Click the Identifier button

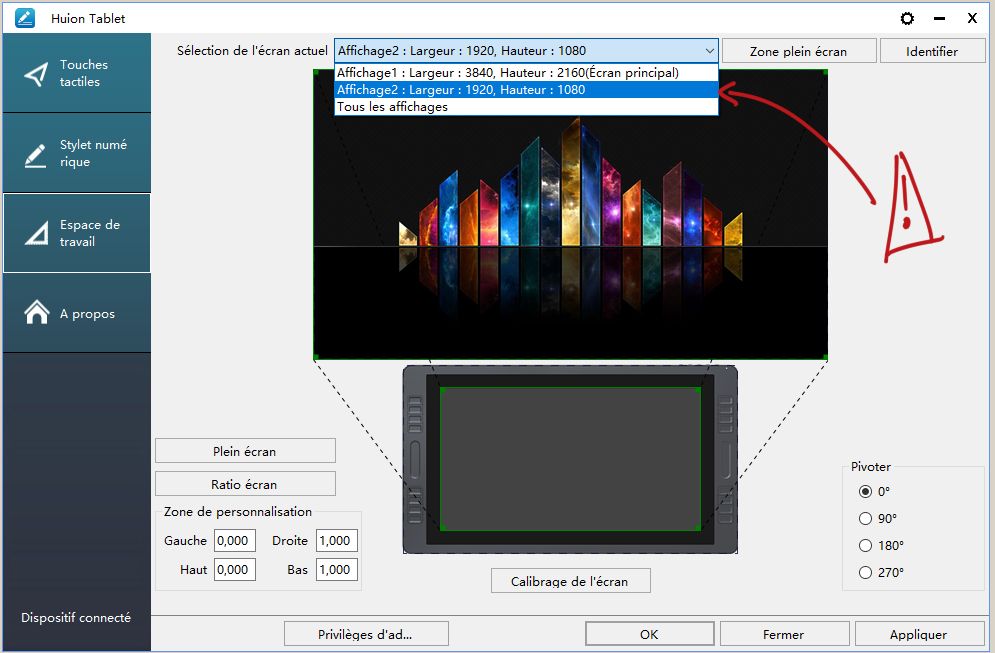coord(931,51)
